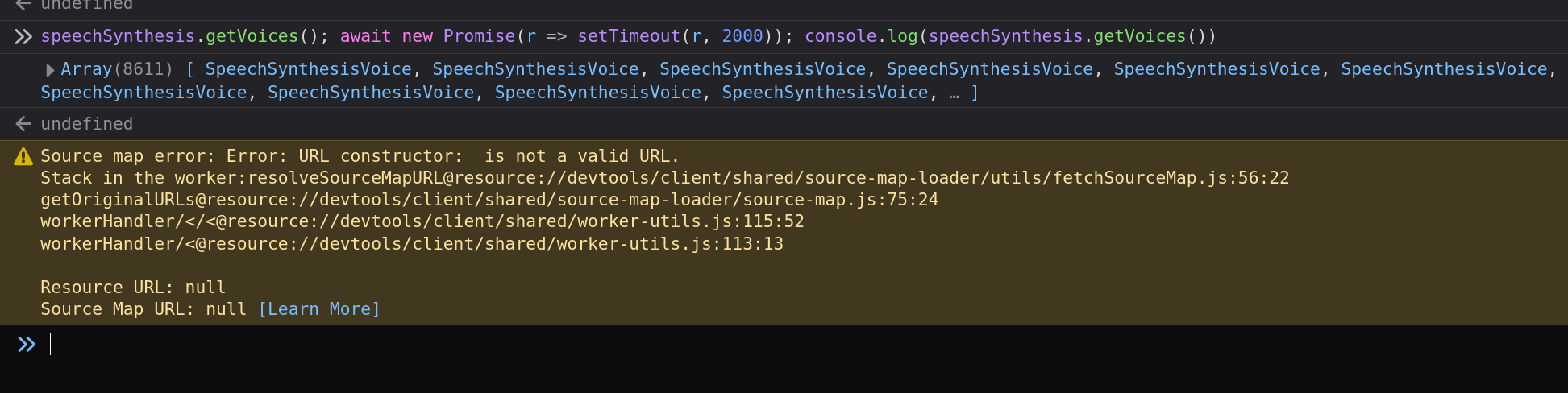Click the double-chevron icon before the speechSynthesis command

coord(23,36)
